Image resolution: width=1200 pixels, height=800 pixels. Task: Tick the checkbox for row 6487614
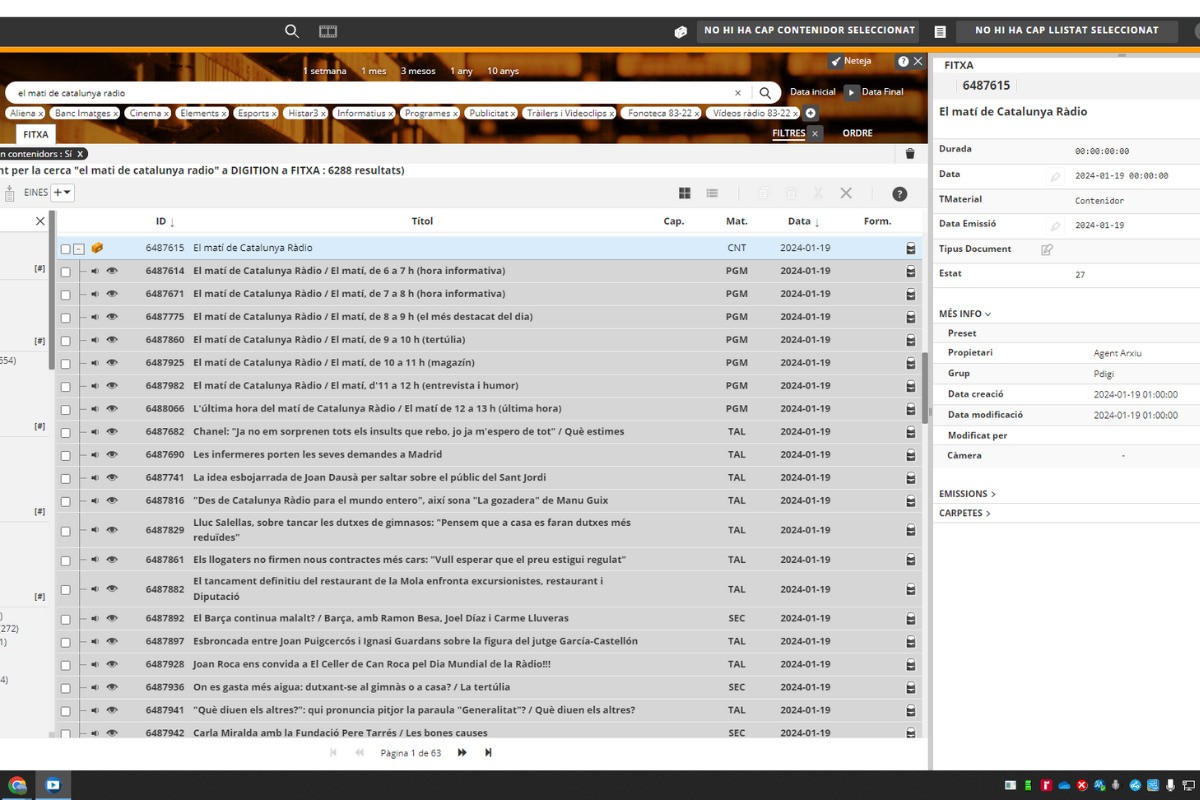point(65,271)
